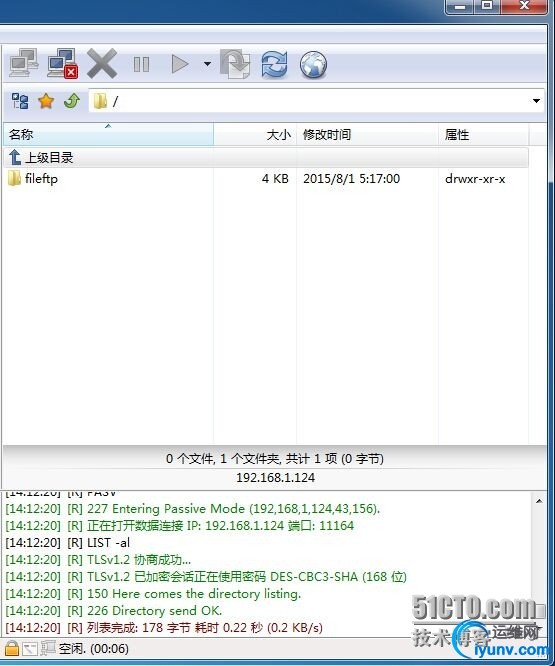Minimize the FTP client window
This screenshot has height=666, width=555.
[x=460, y=6]
